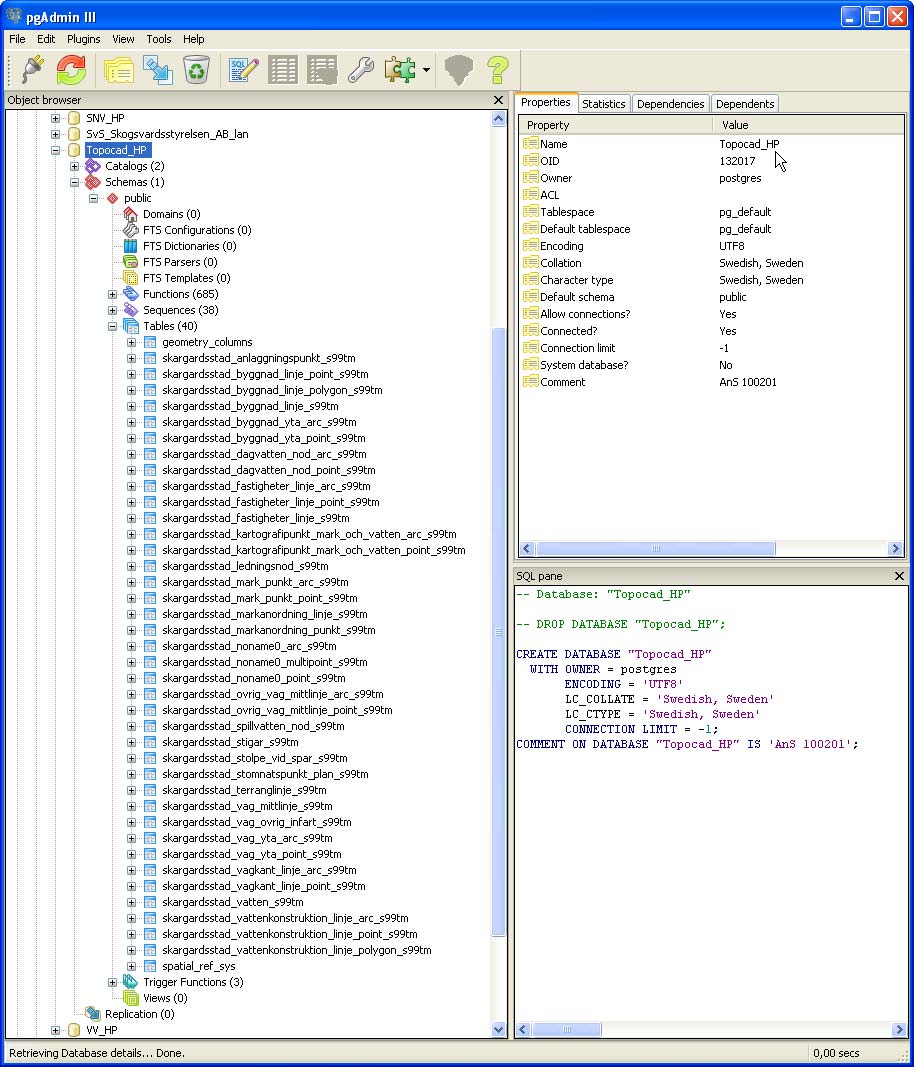
Task: Click the Trigger Functions icon
Action: 131,982
